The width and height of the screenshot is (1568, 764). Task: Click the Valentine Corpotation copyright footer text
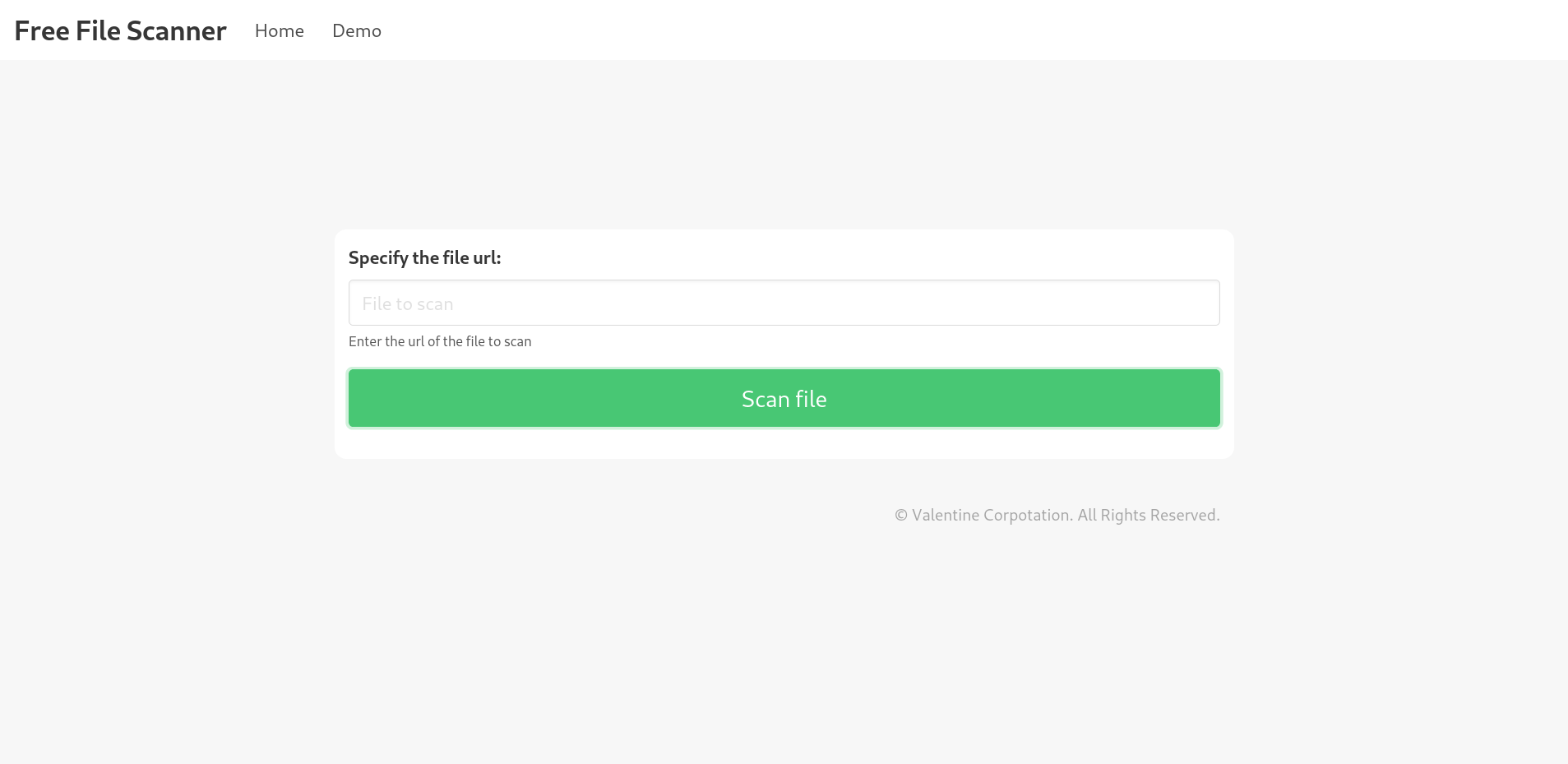click(x=1057, y=515)
